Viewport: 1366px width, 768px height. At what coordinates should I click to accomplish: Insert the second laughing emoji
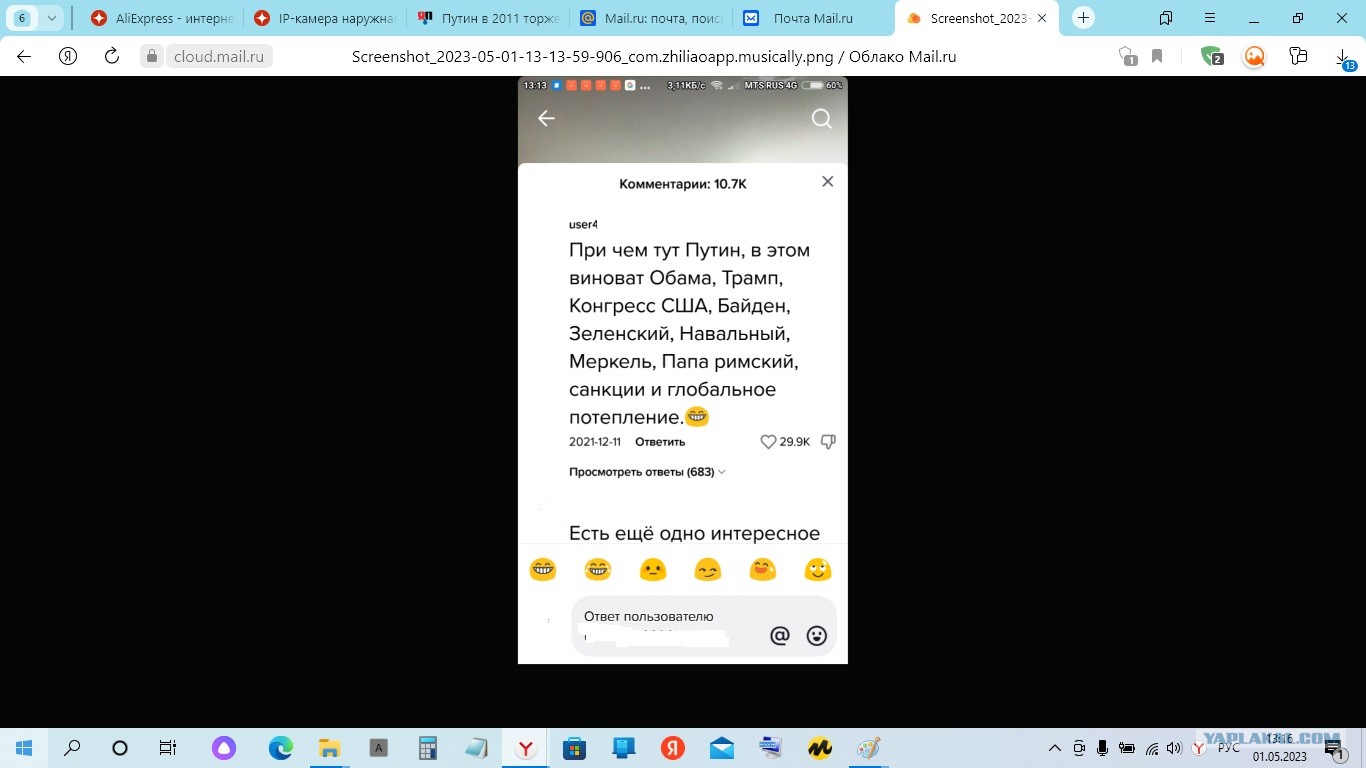click(598, 570)
